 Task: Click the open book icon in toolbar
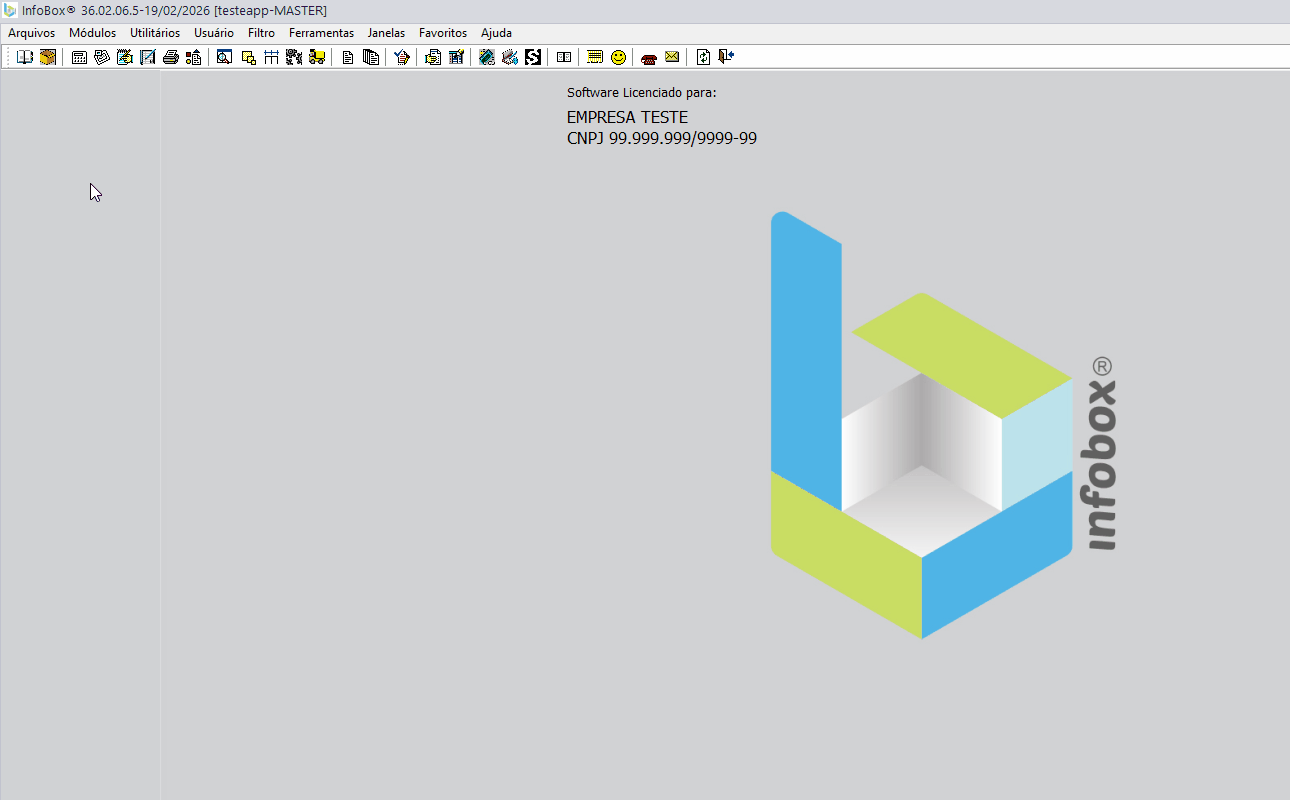pos(25,57)
